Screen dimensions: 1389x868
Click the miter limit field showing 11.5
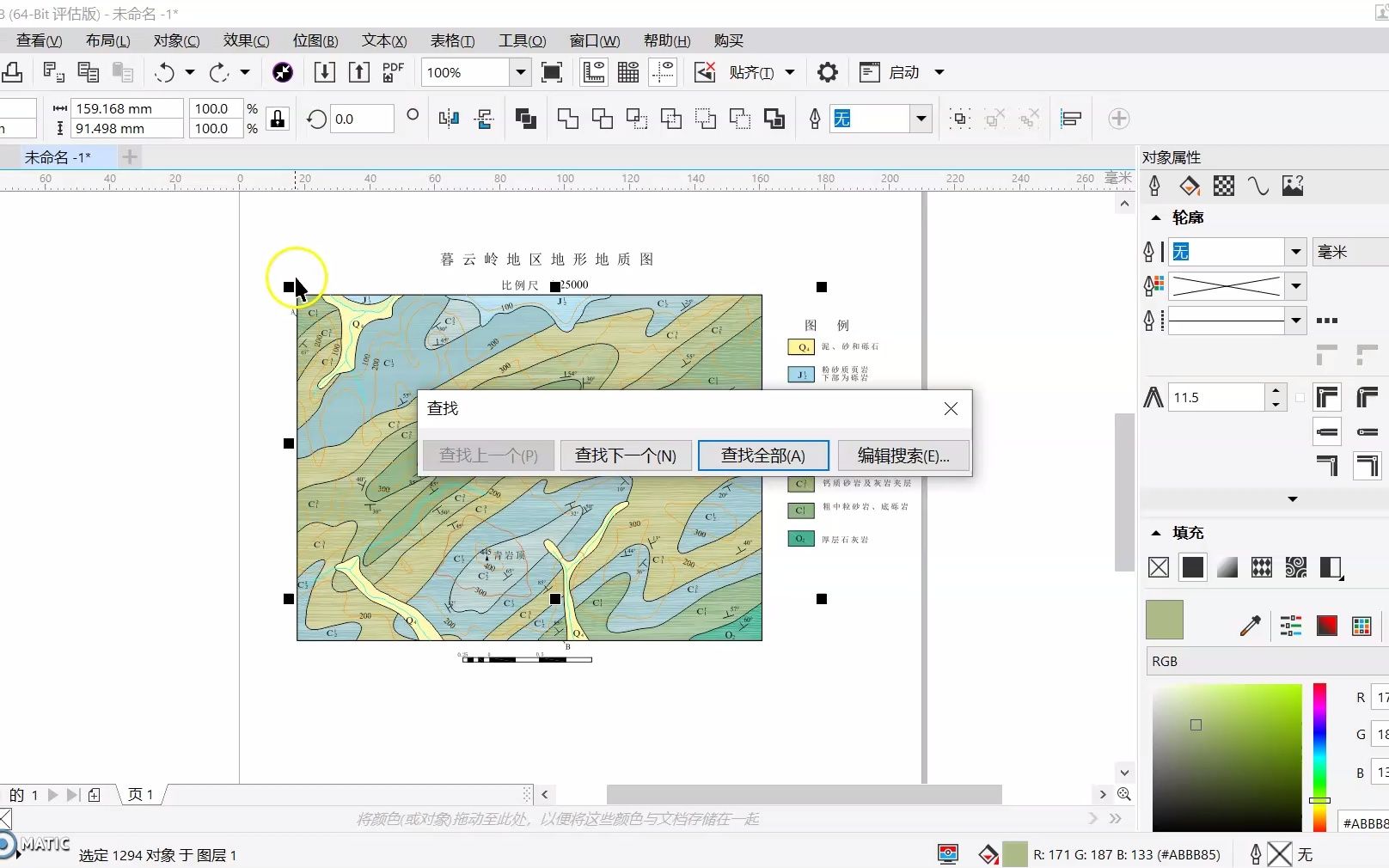pyautogui.click(x=1217, y=397)
